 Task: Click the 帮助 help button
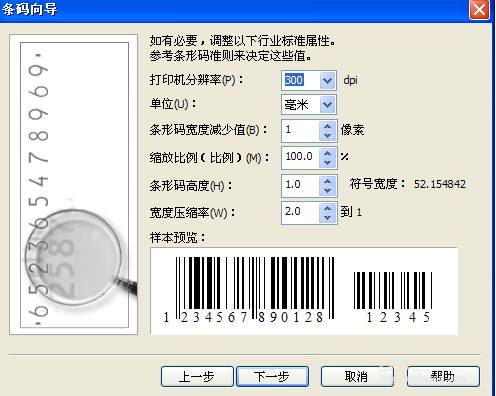point(443,377)
